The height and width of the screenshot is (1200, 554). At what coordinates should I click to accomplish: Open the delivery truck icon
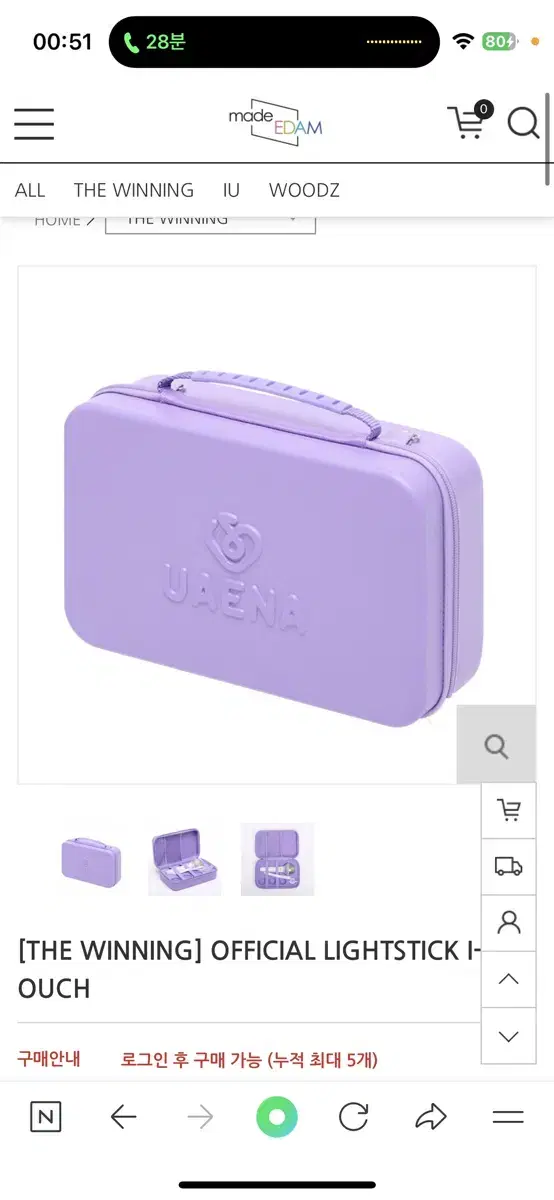click(x=509, y=866)
